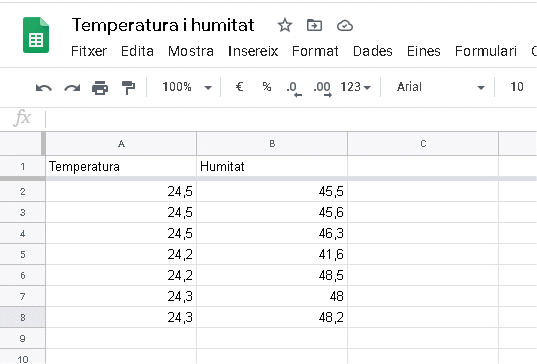Select Humitat cell with value 48
537x364 pixels.
[x=272, y=297]
